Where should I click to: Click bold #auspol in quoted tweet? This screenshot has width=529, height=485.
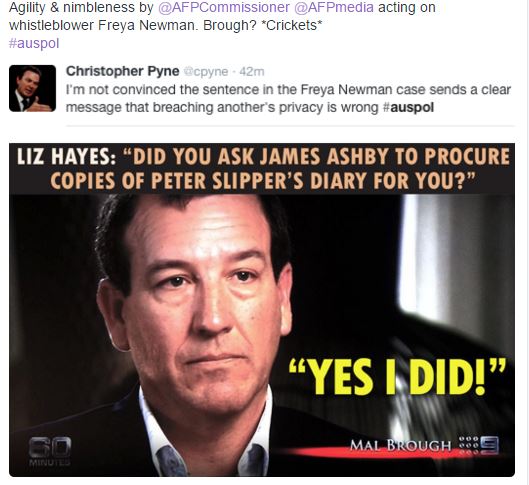coord(408,108)
